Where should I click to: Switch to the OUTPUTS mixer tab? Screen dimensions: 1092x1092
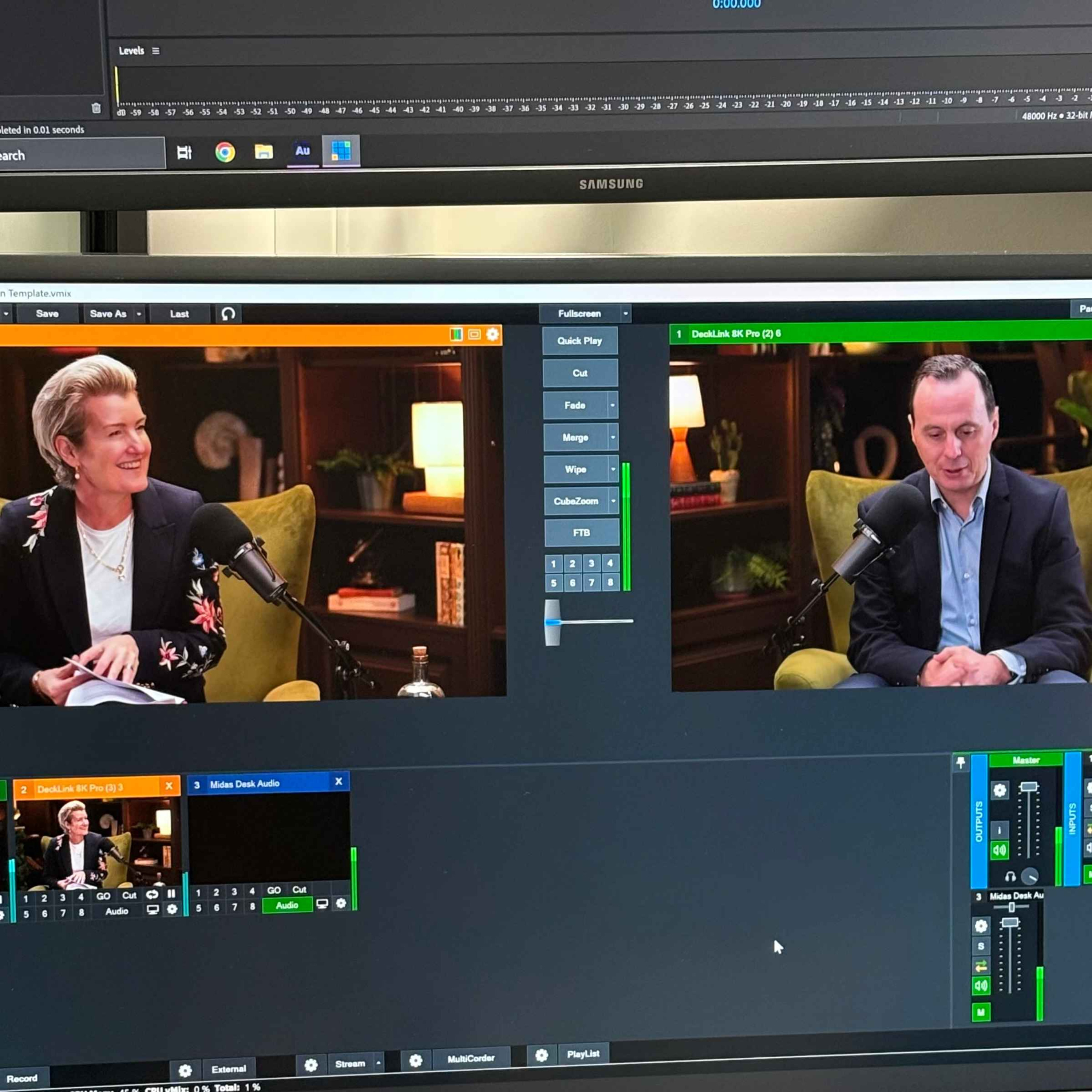pyautogui.click(x=979, y=821)
